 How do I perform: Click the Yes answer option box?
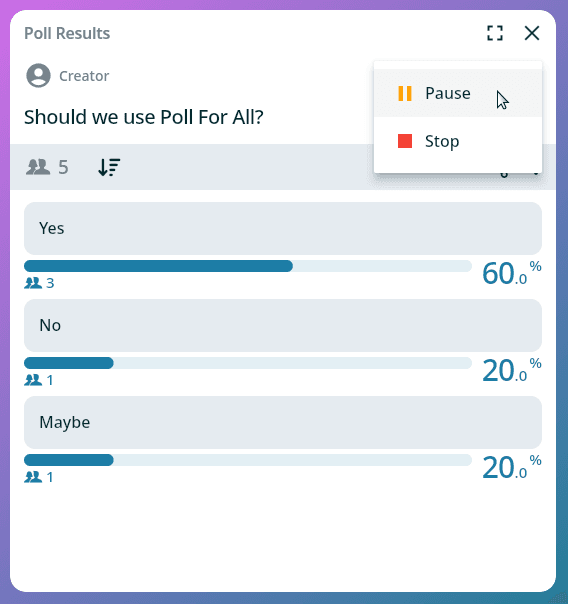click(x=283, y=228)
